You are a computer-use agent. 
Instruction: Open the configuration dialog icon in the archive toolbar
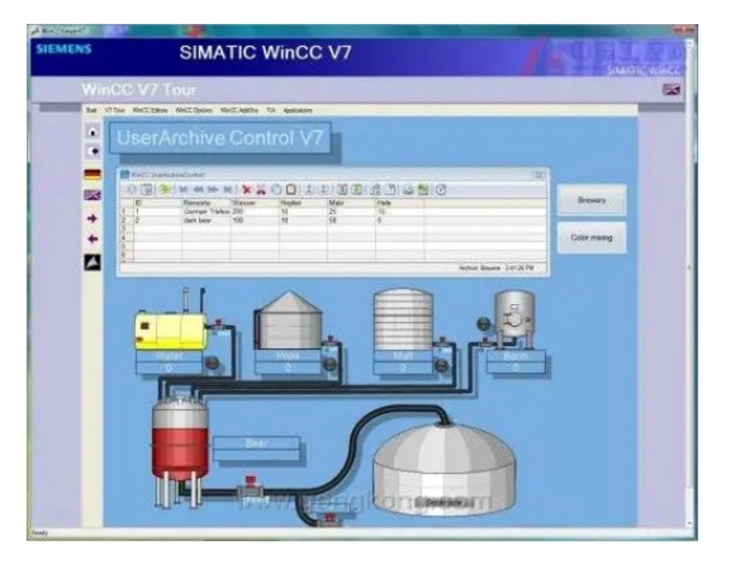[147, 190]
